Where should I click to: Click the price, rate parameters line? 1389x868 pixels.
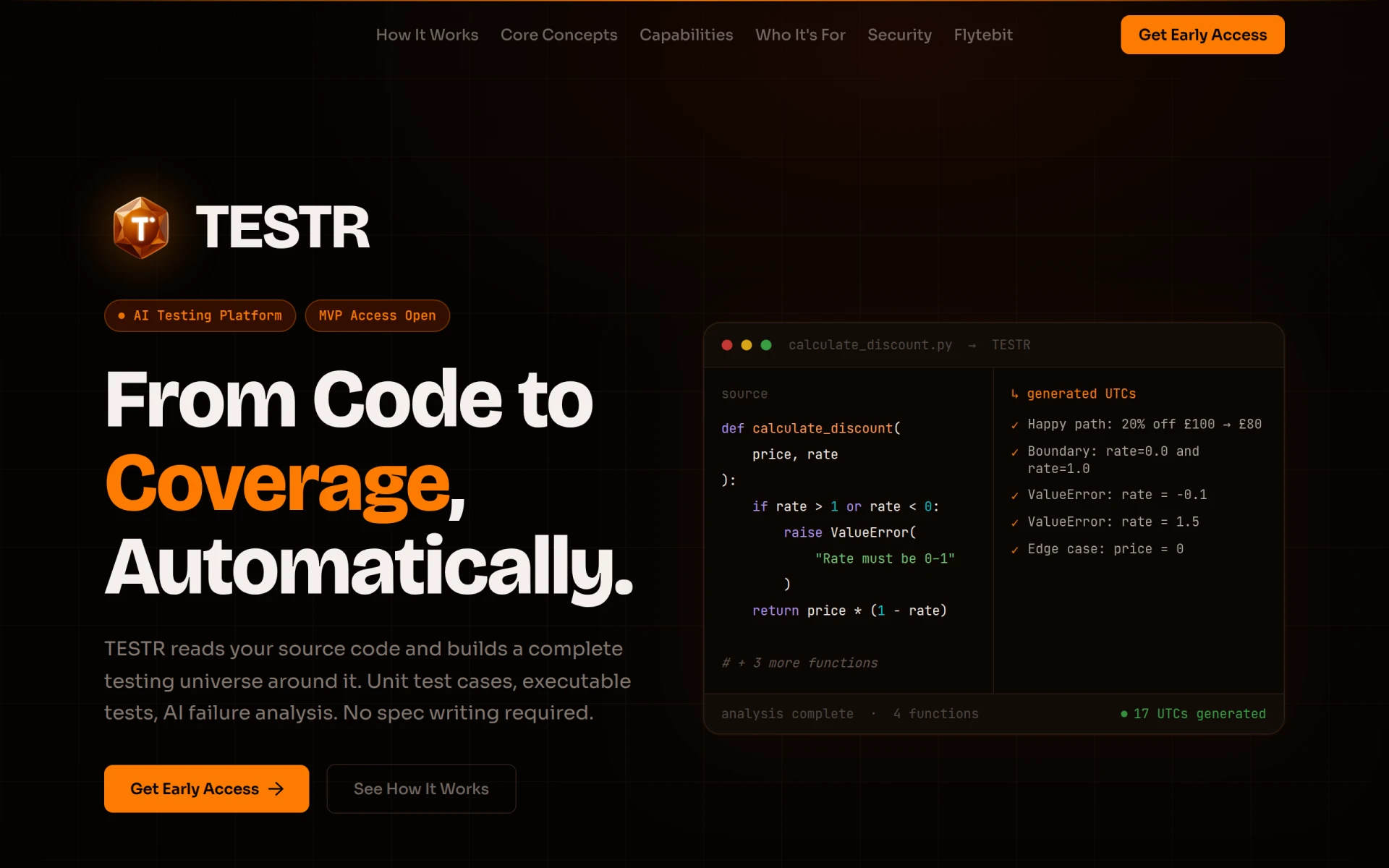pyautogui.click(x=795, y=454)
